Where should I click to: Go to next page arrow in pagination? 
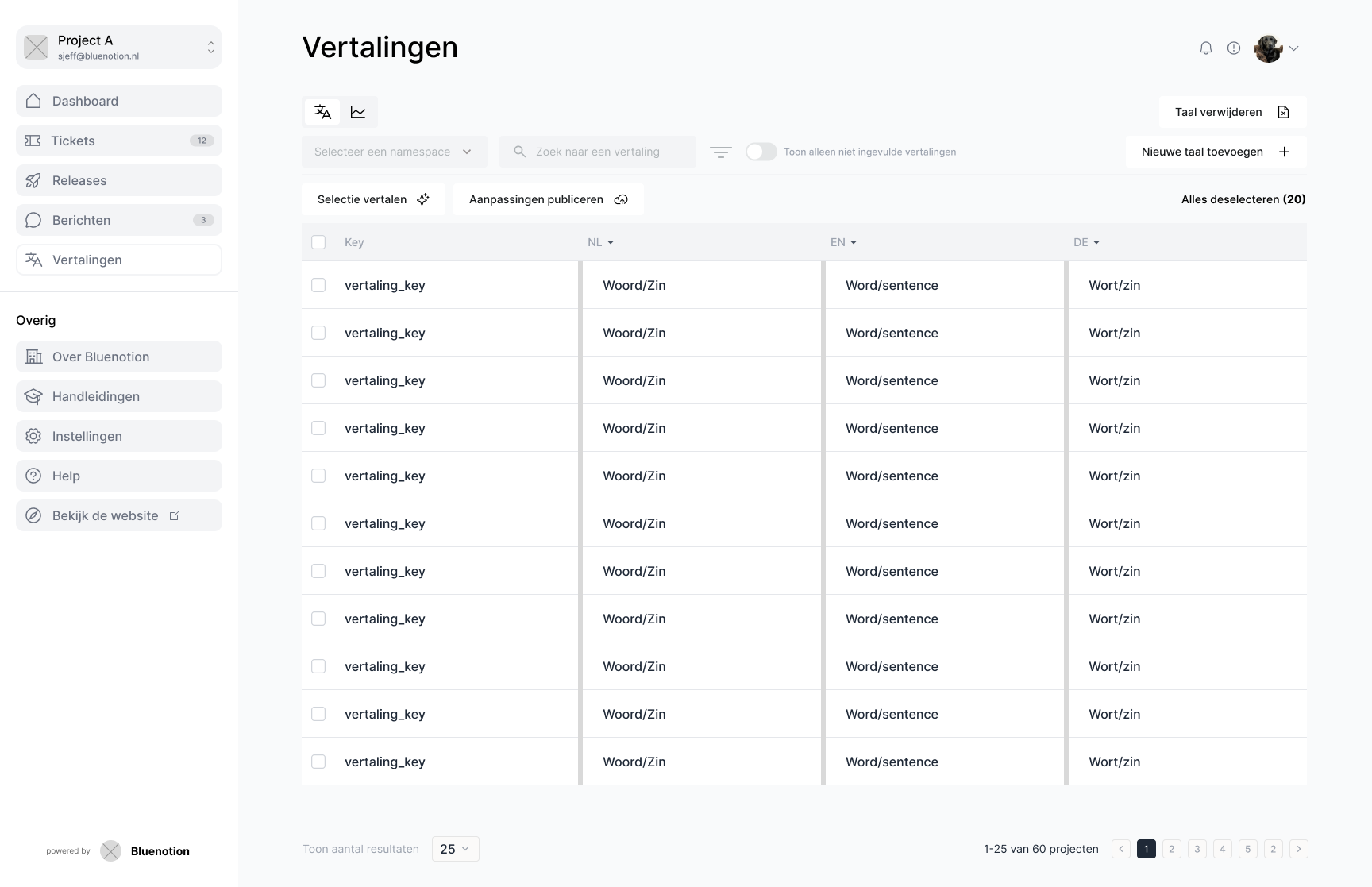(1298, 849)
